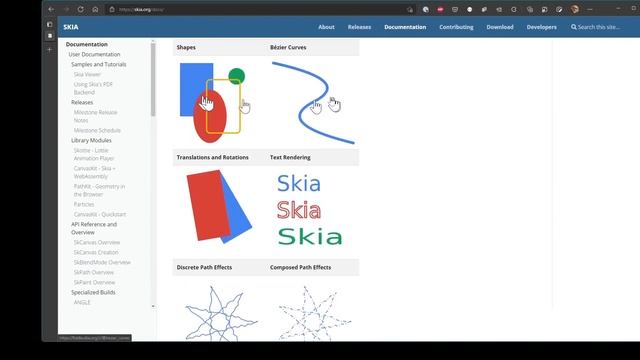Select Library Modules in the sidebar
This screenshot has height=360, width=640.
pyautogui.click(x=91, y=140)
